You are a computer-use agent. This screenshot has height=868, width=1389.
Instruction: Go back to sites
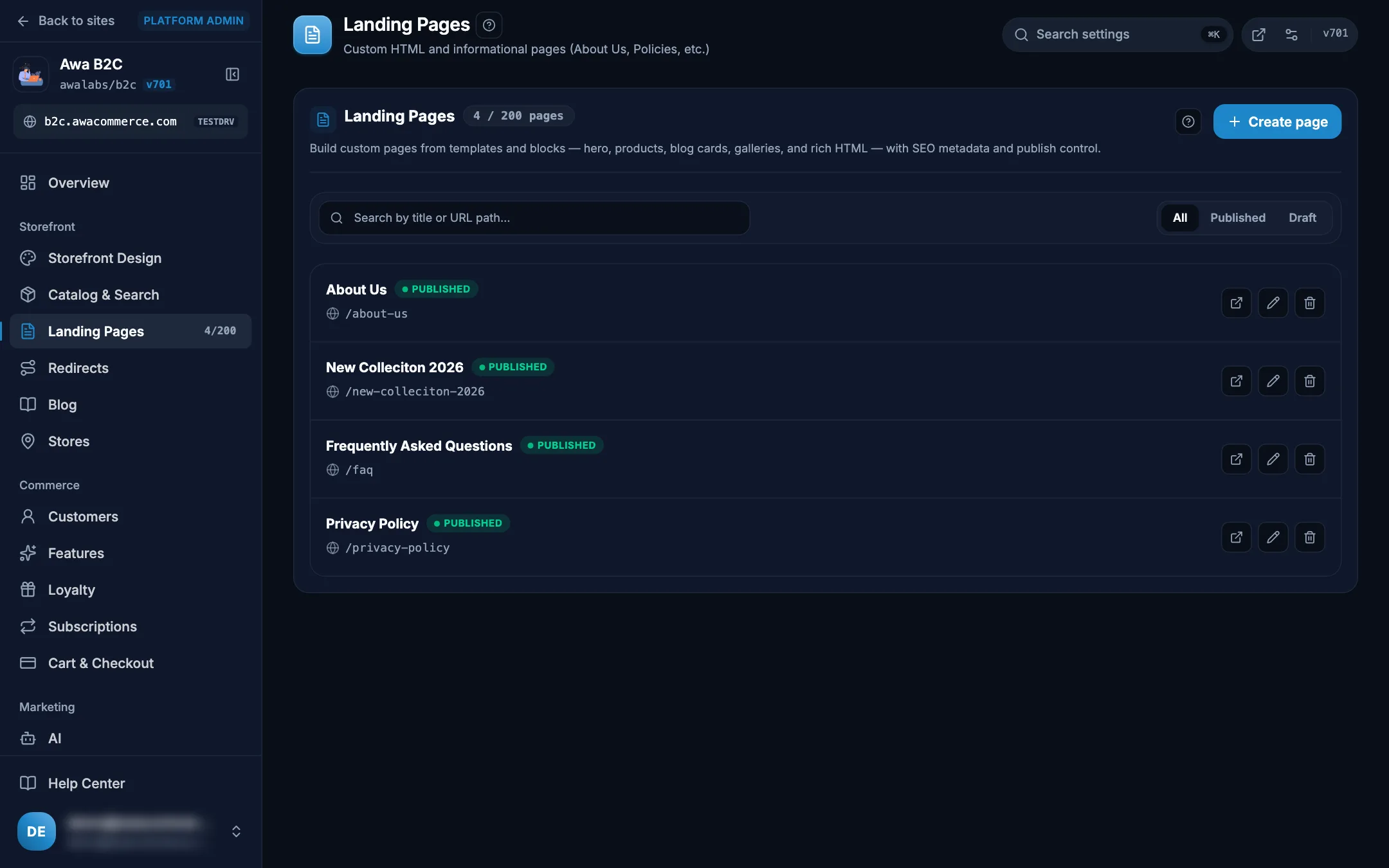click(66, 21)
